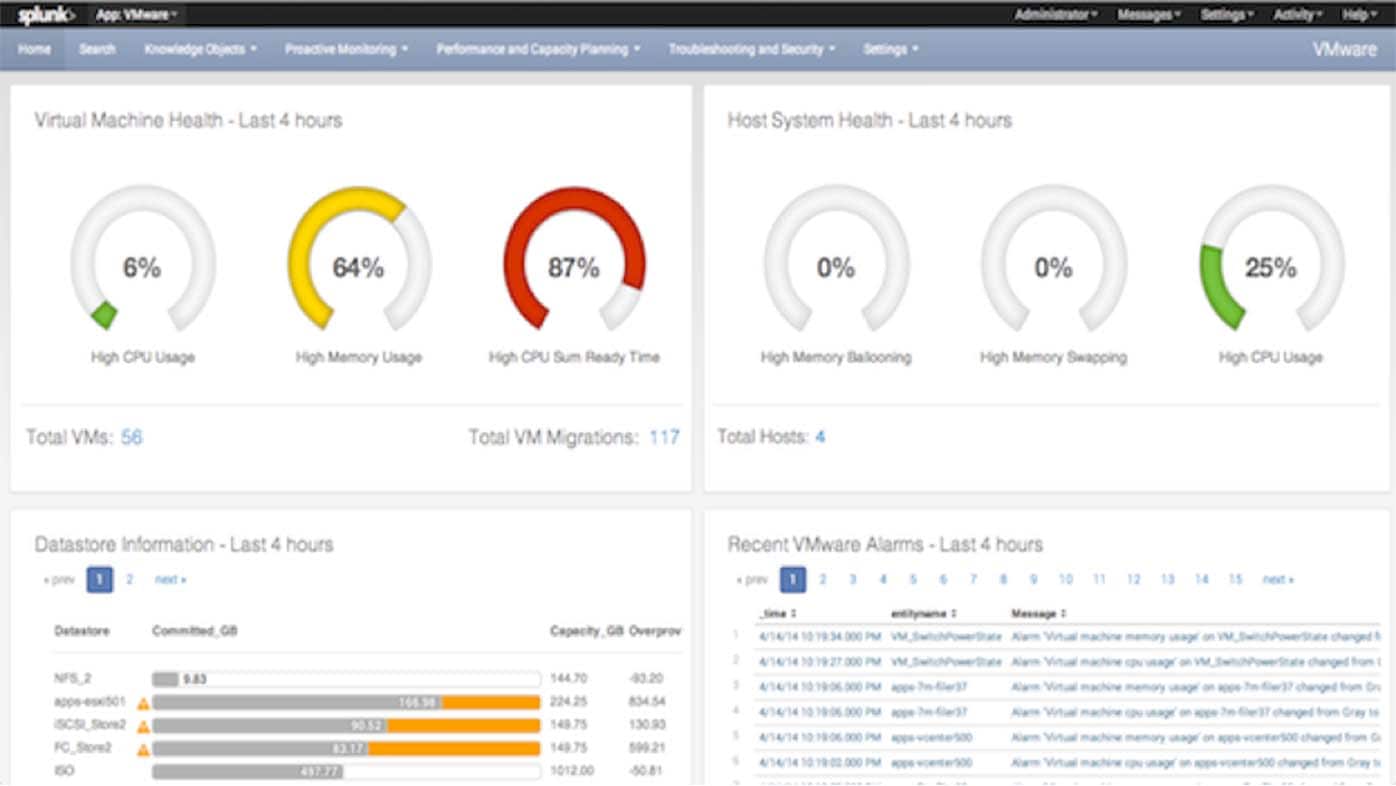Open the Search tab

97,49
